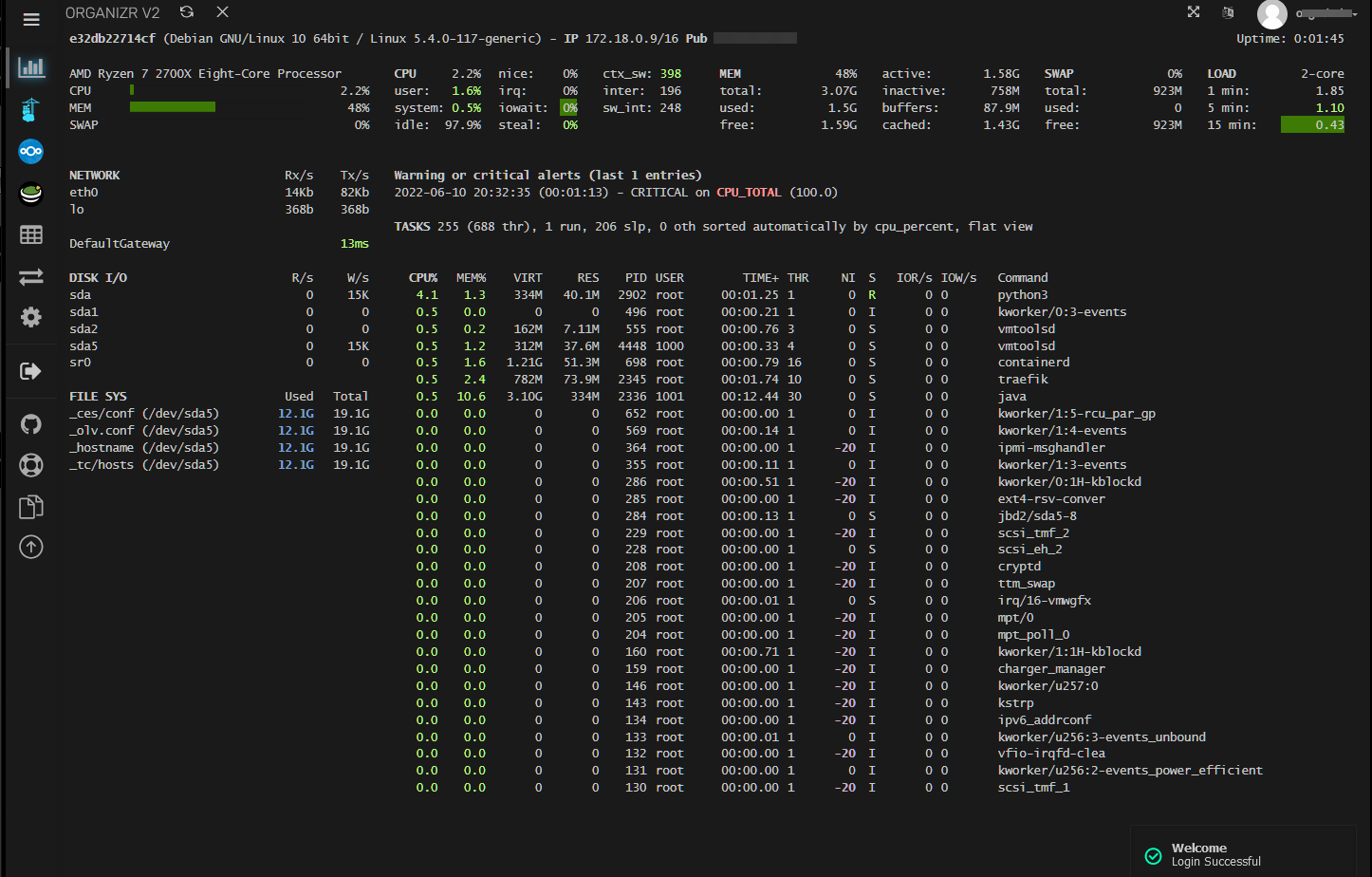
Task: Open the settings gear in sidebar
Action: (x=31, y=317)
